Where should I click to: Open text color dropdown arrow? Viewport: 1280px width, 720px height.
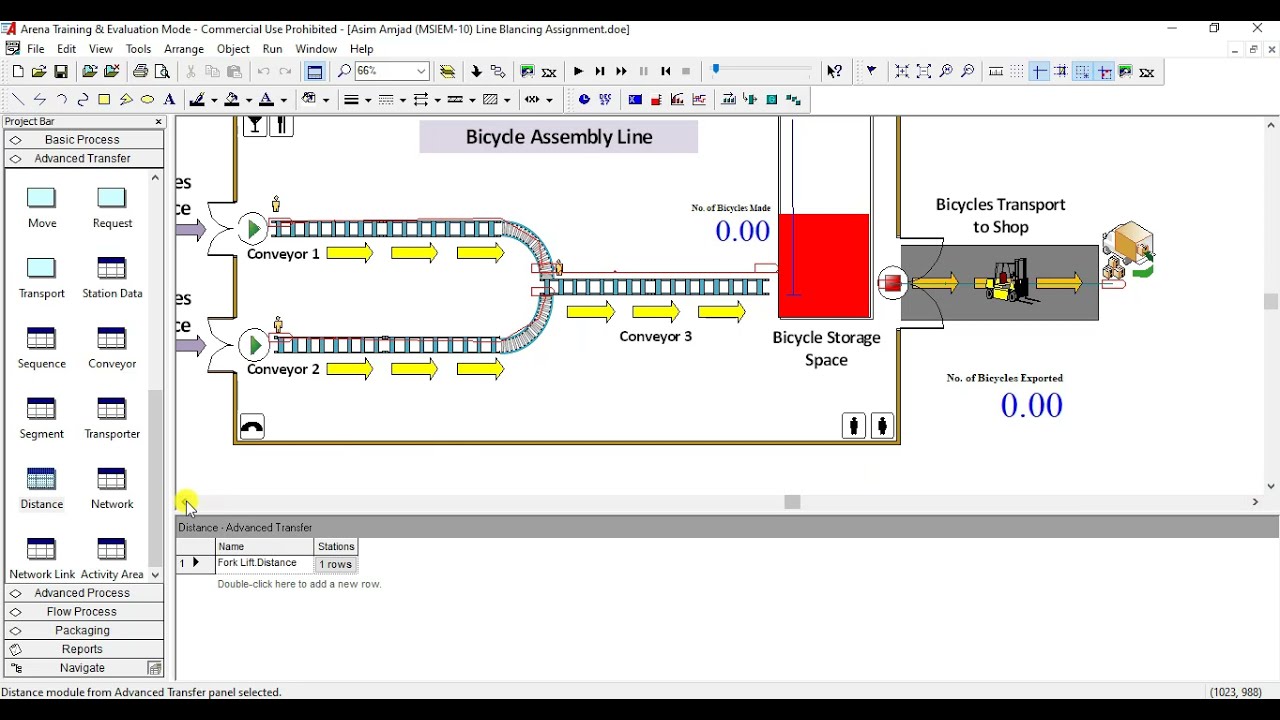pyautogui.click(x=283, y=100)
